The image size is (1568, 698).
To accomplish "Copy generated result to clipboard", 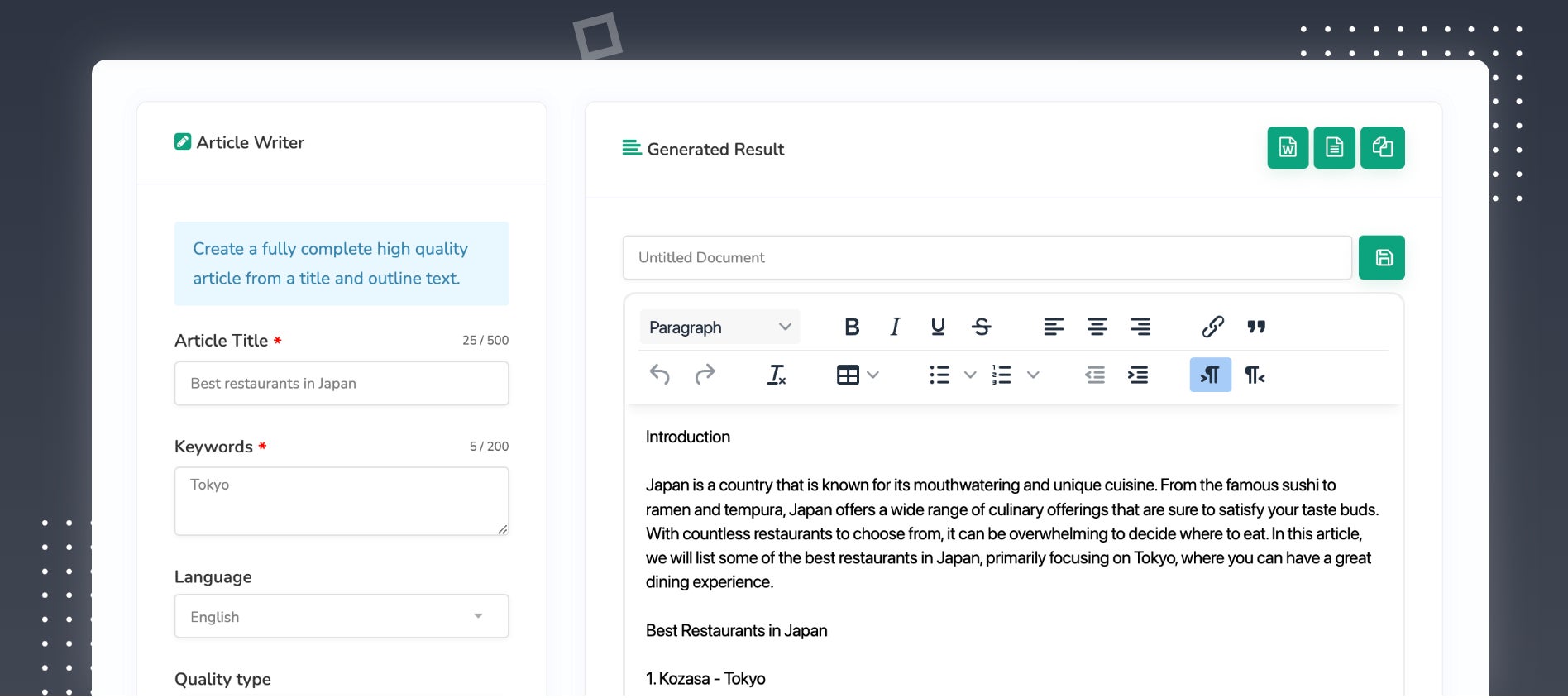I will 1382,147.
